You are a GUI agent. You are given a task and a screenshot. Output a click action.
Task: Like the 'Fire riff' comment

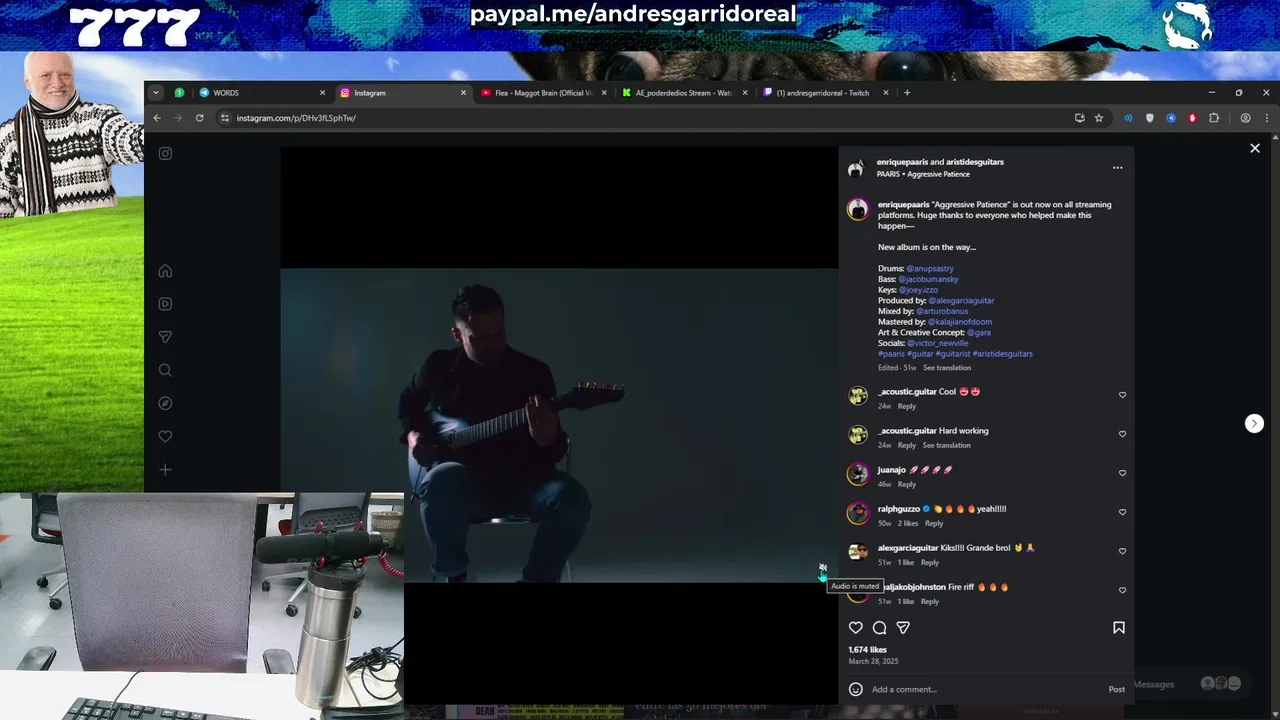click(1122, 590)
